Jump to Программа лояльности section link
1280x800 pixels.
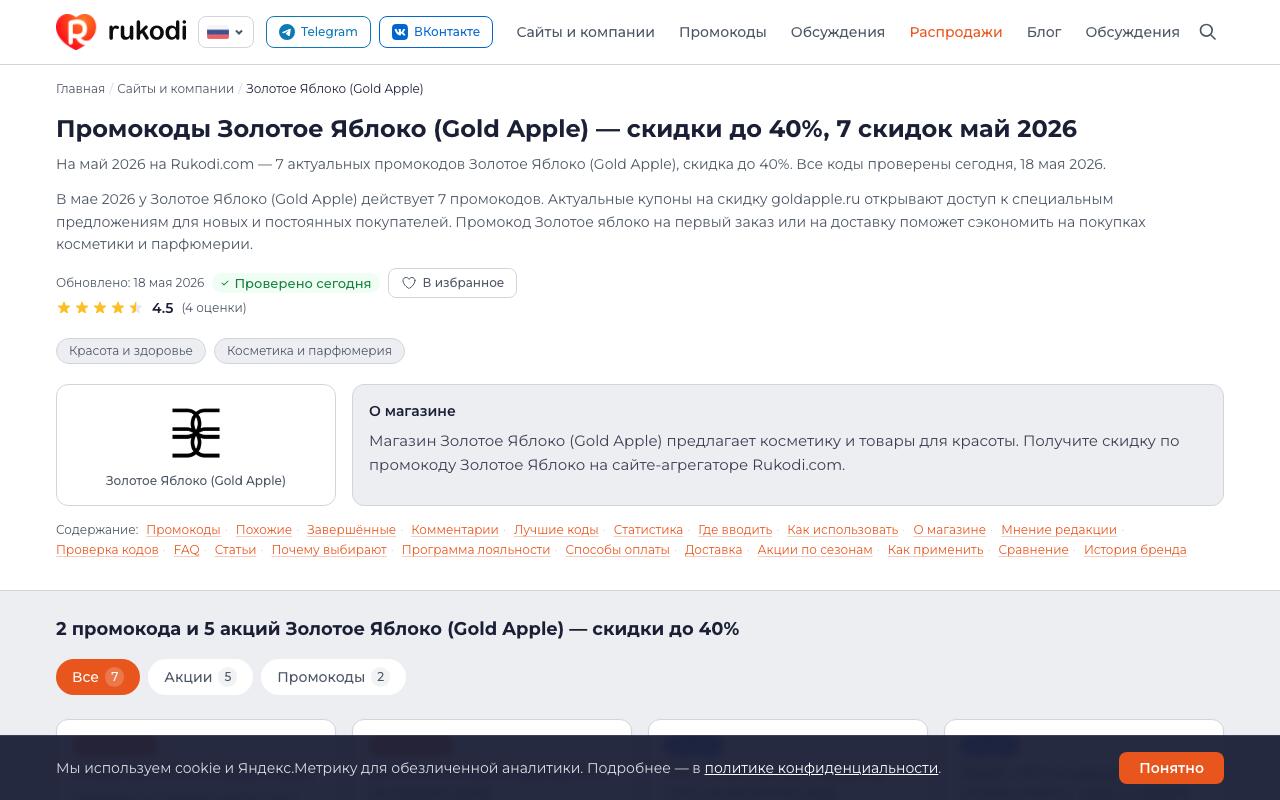click(x=476, y=550)
